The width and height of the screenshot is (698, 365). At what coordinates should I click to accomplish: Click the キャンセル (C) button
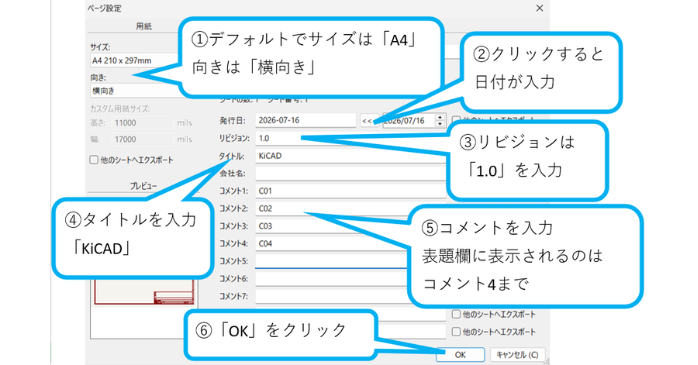coord(517,355)
